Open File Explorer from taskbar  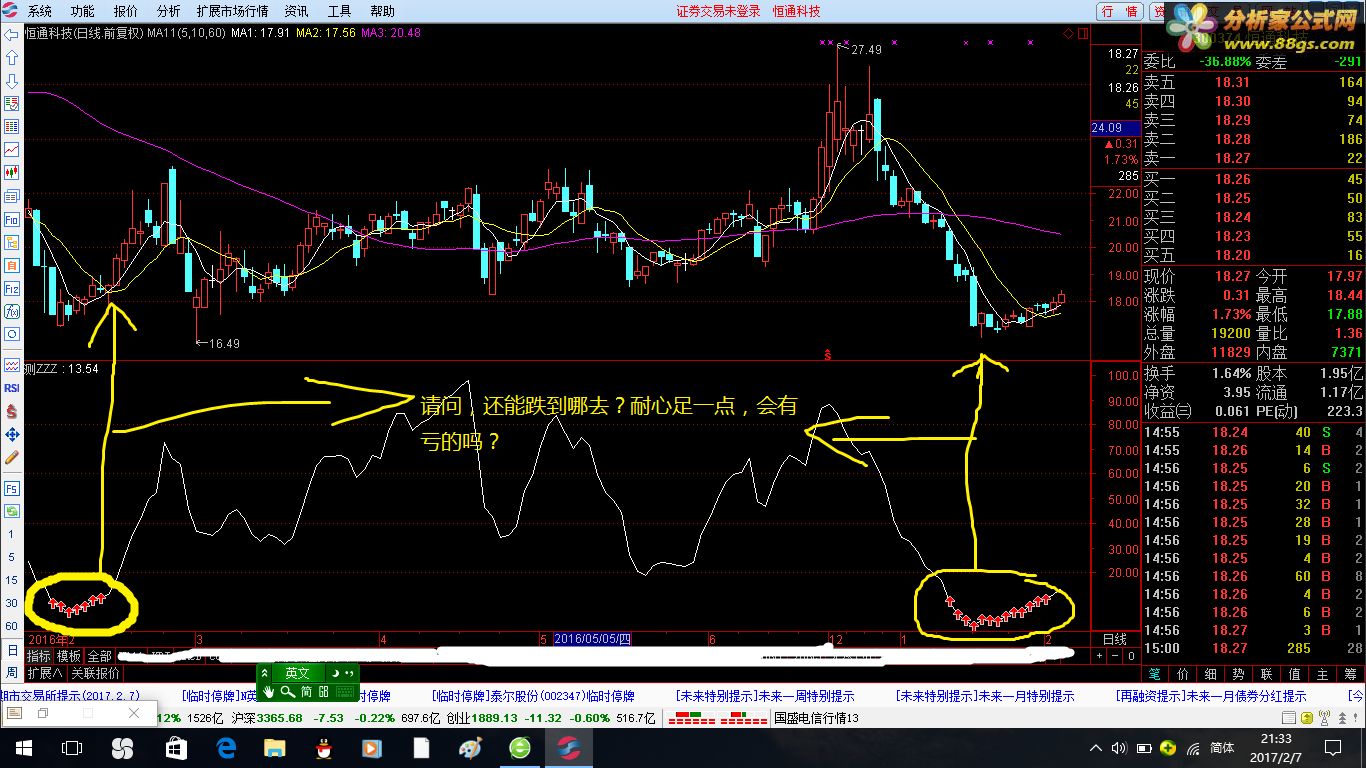click(274, 748)
